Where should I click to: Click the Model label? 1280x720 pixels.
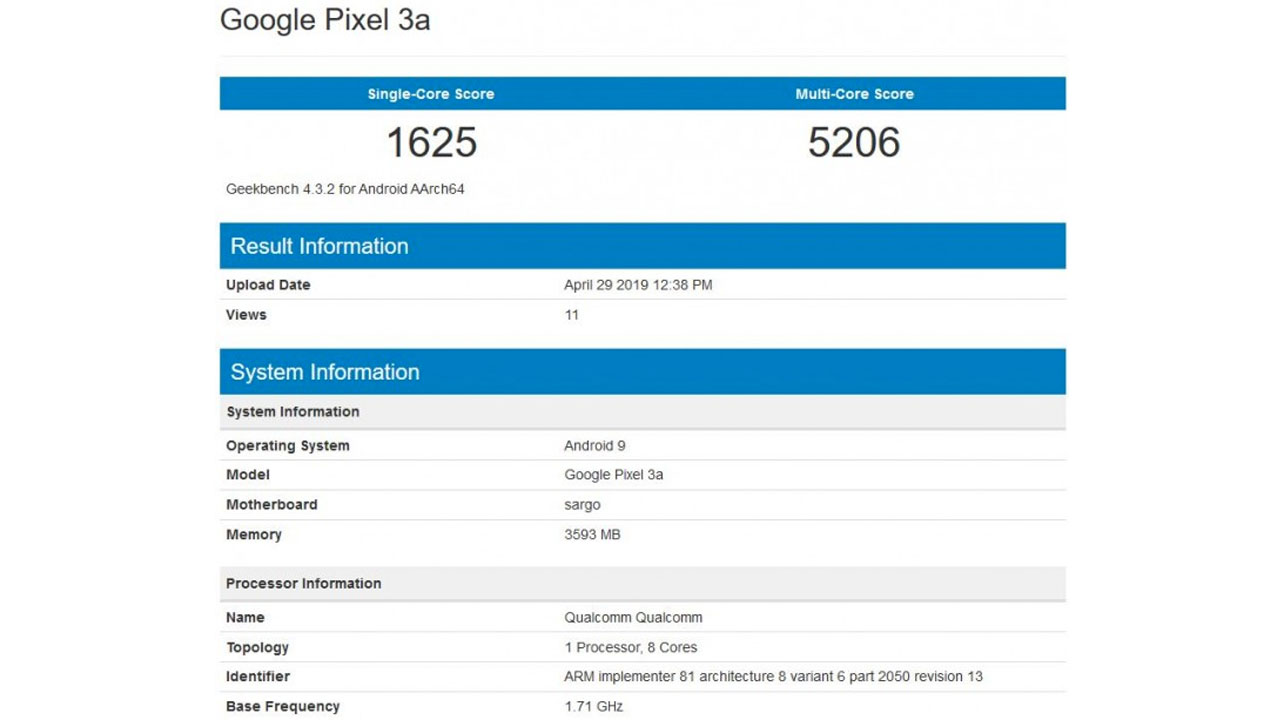(x=248, y=475)
